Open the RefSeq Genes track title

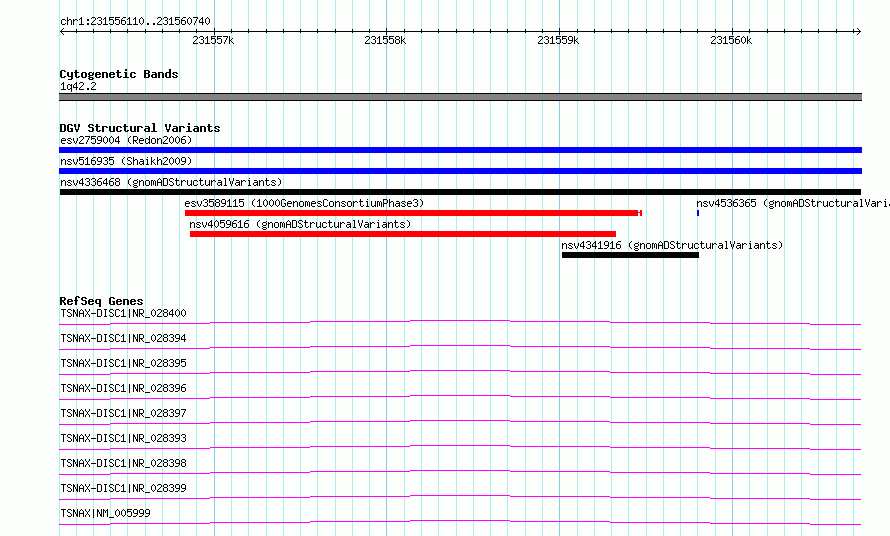[101, 301]
